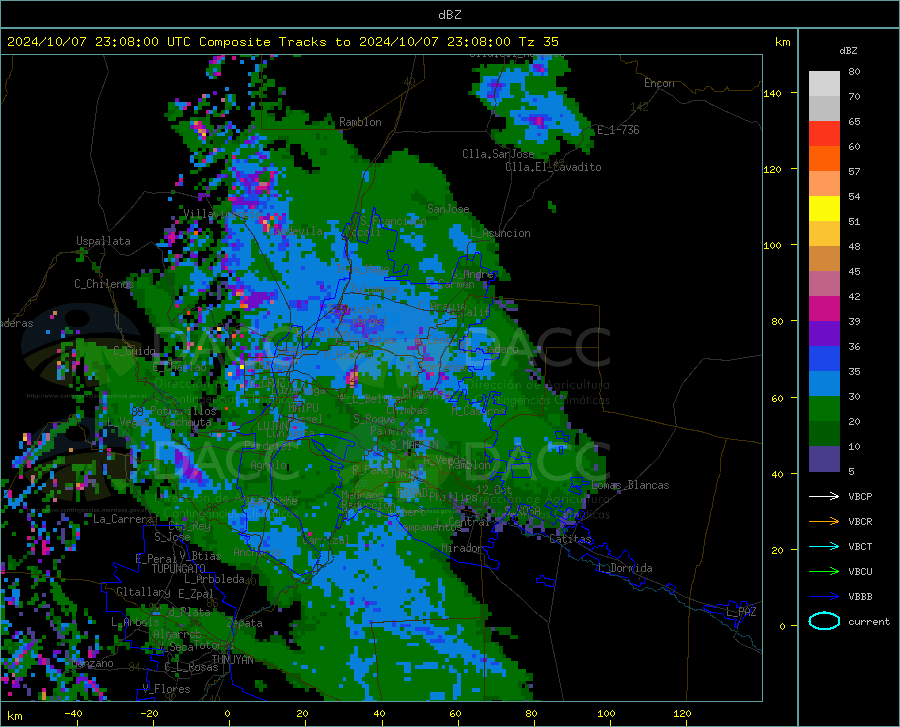Click the L_Dormida label
The height and width of the screenshot is (727, 900).
click(x=624, y=568)
